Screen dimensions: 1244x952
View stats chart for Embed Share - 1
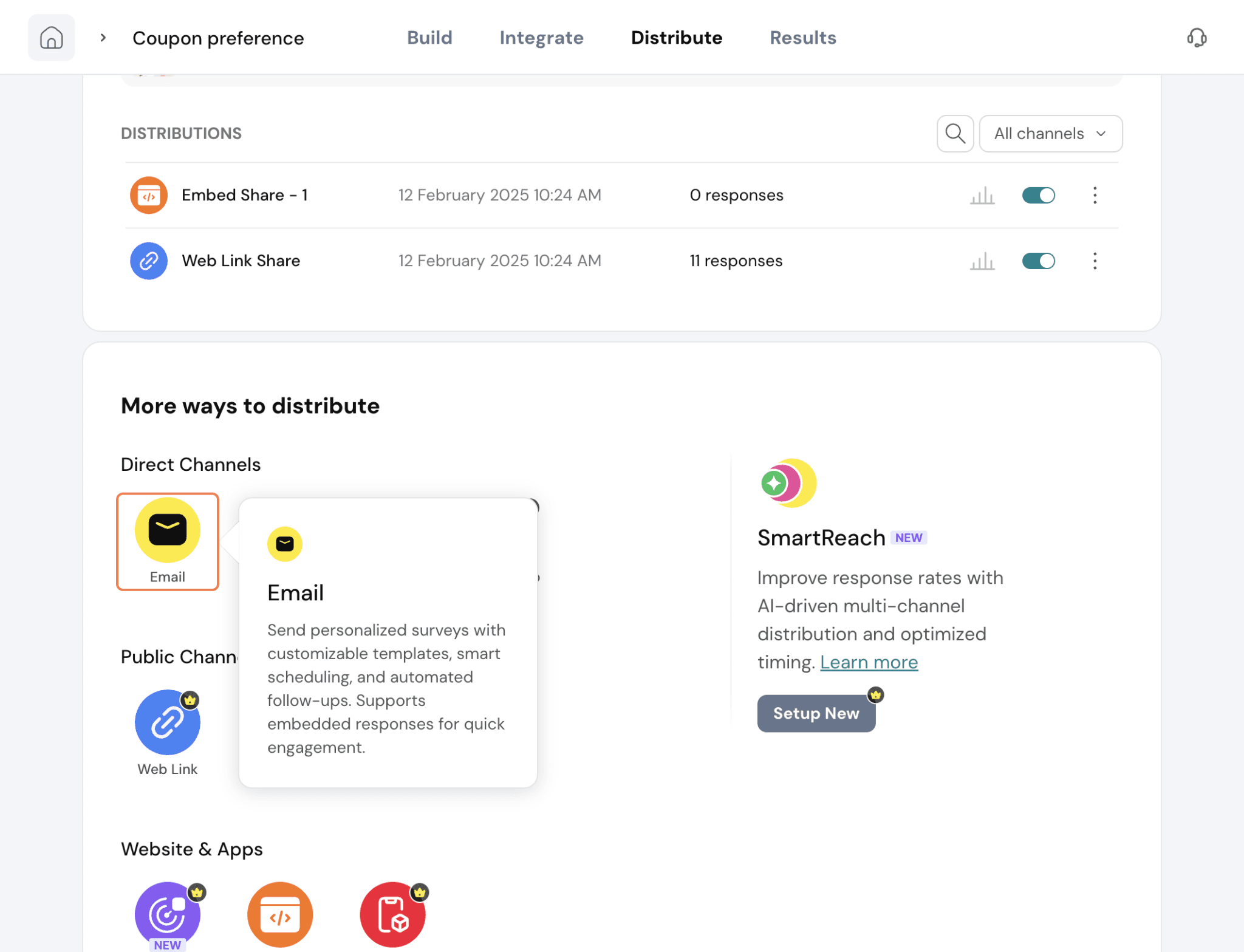coord(982,196)
